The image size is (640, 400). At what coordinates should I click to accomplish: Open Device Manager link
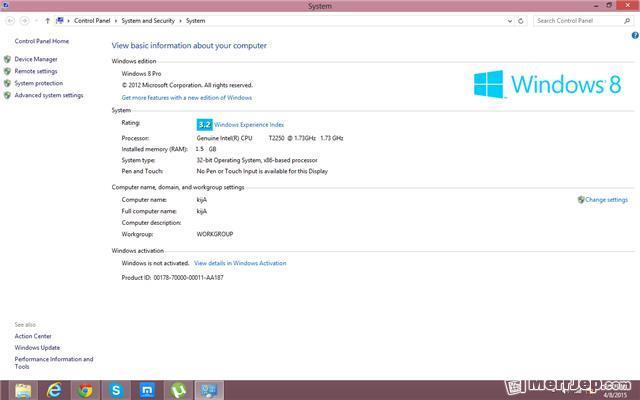point(36,59)
